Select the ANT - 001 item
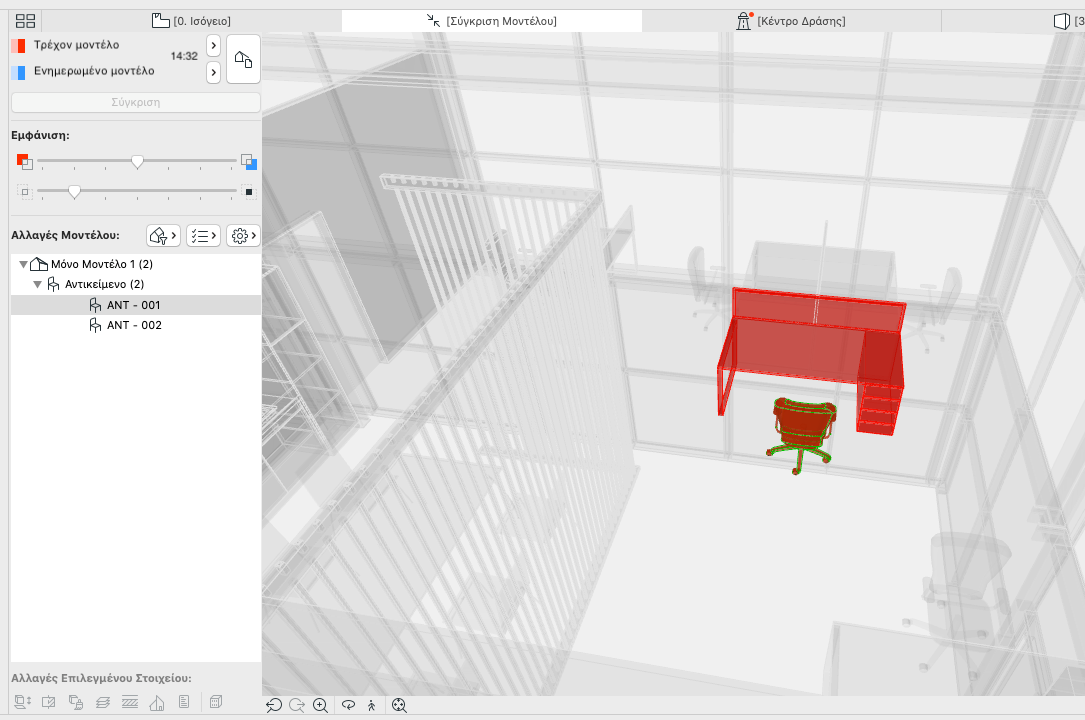Viewport: 1085px width, 720px height. coord(136,305)
